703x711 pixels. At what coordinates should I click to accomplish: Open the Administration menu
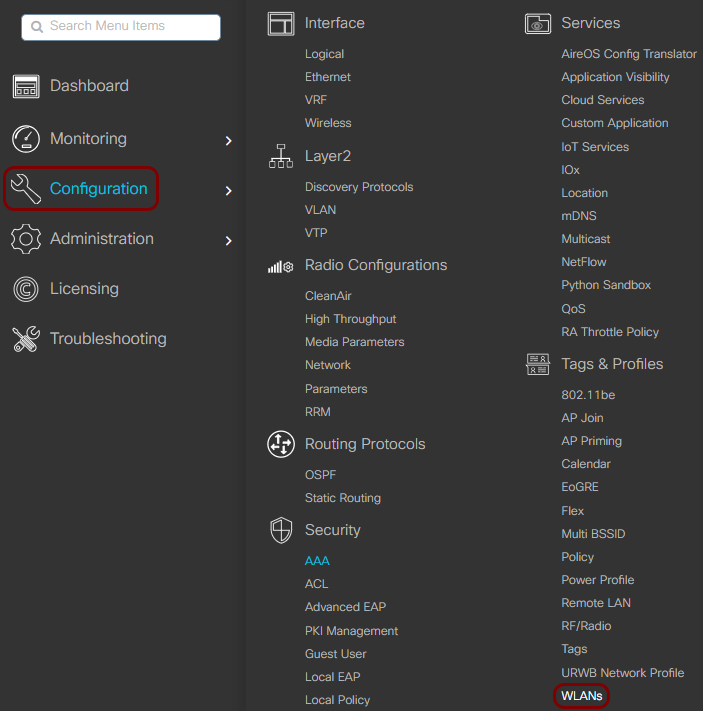(102, 239)
